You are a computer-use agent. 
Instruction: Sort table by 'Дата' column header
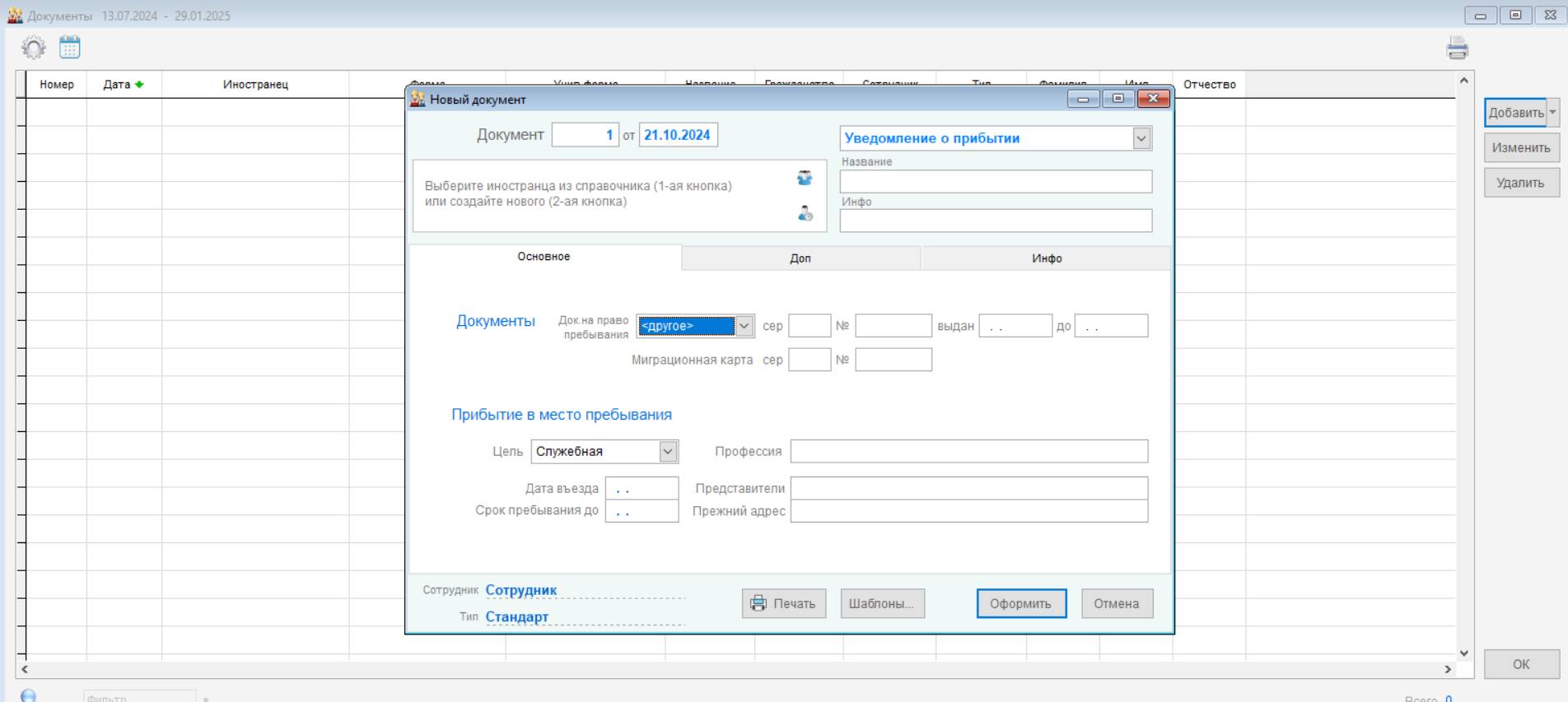pos(124,84)
